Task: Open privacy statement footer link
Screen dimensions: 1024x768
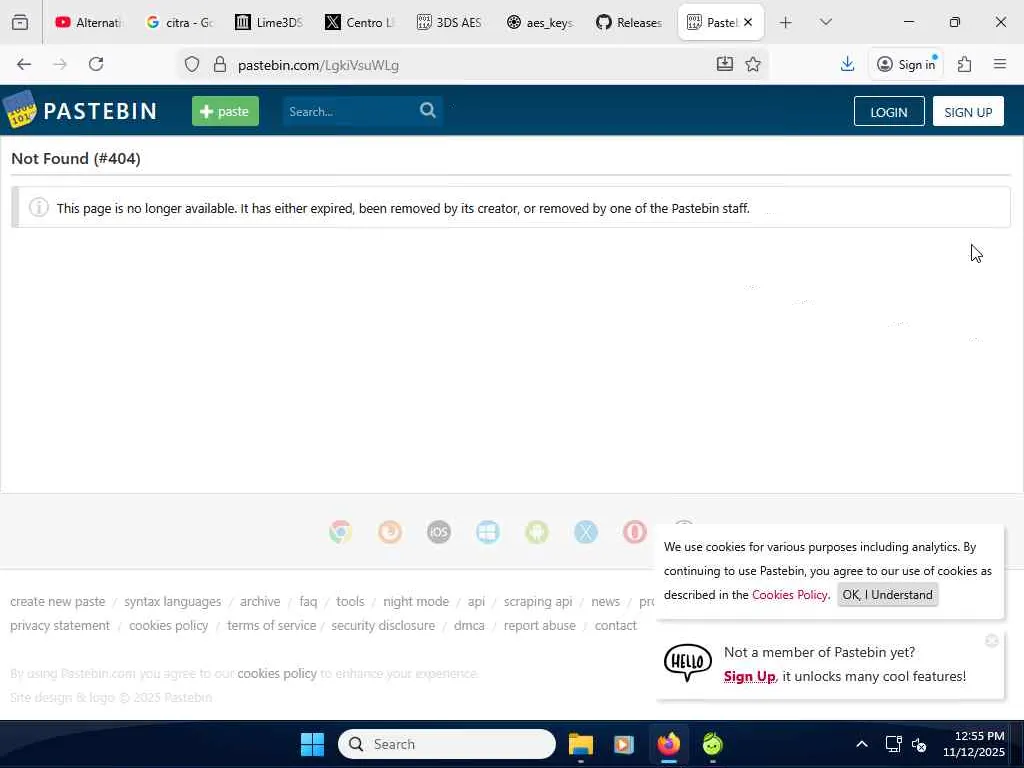Action: (60, 626)
